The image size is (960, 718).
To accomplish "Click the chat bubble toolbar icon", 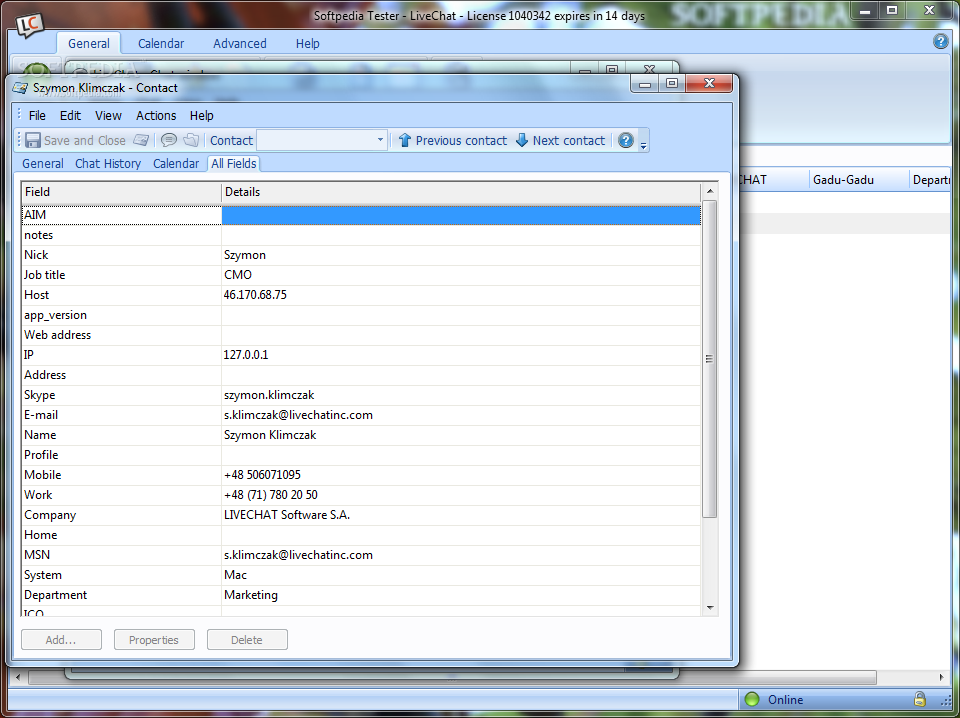I will [x=169, y=140].
